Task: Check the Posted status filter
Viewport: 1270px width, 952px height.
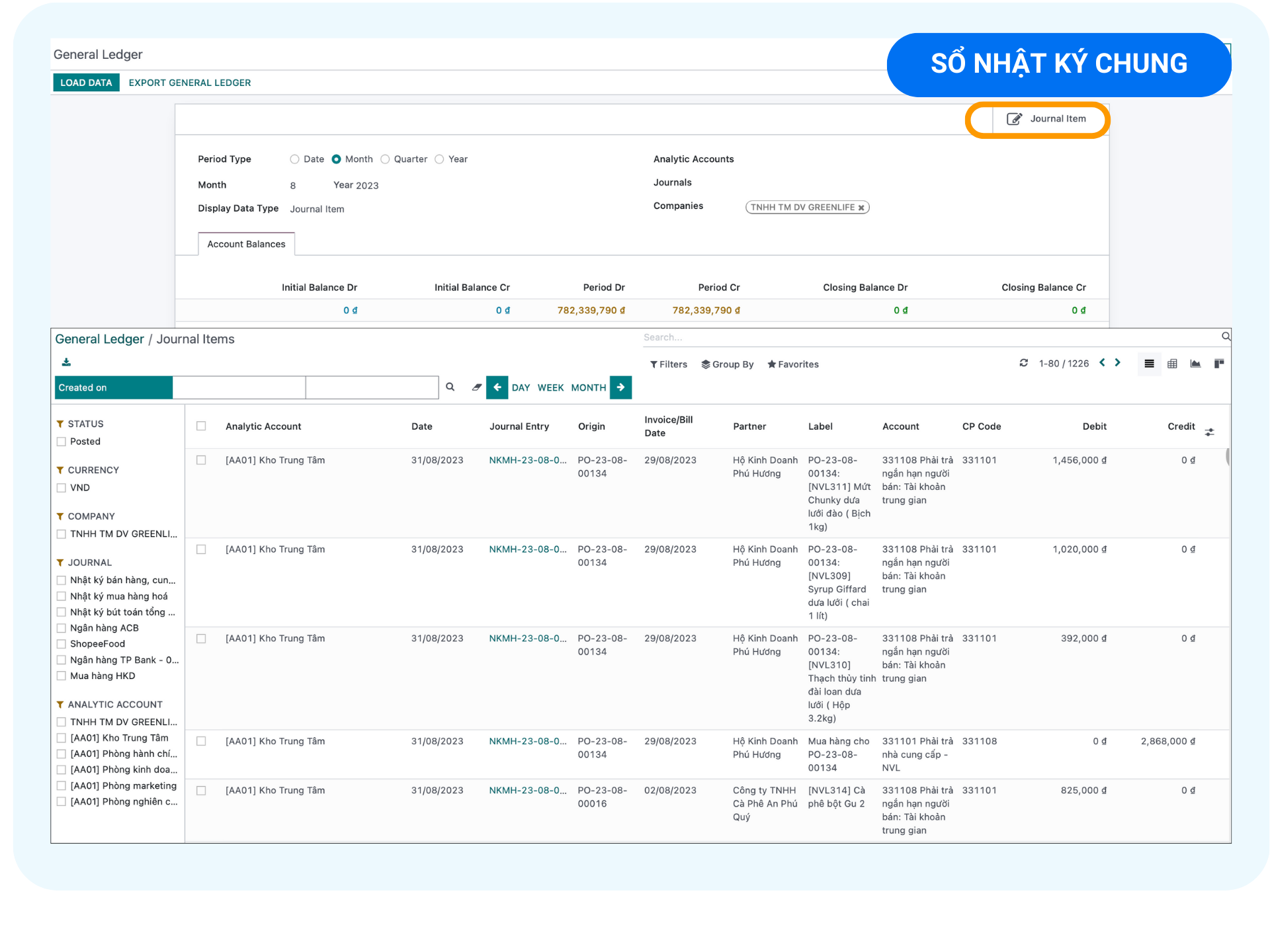Action: pyautogui.click(x=62, y=442)
